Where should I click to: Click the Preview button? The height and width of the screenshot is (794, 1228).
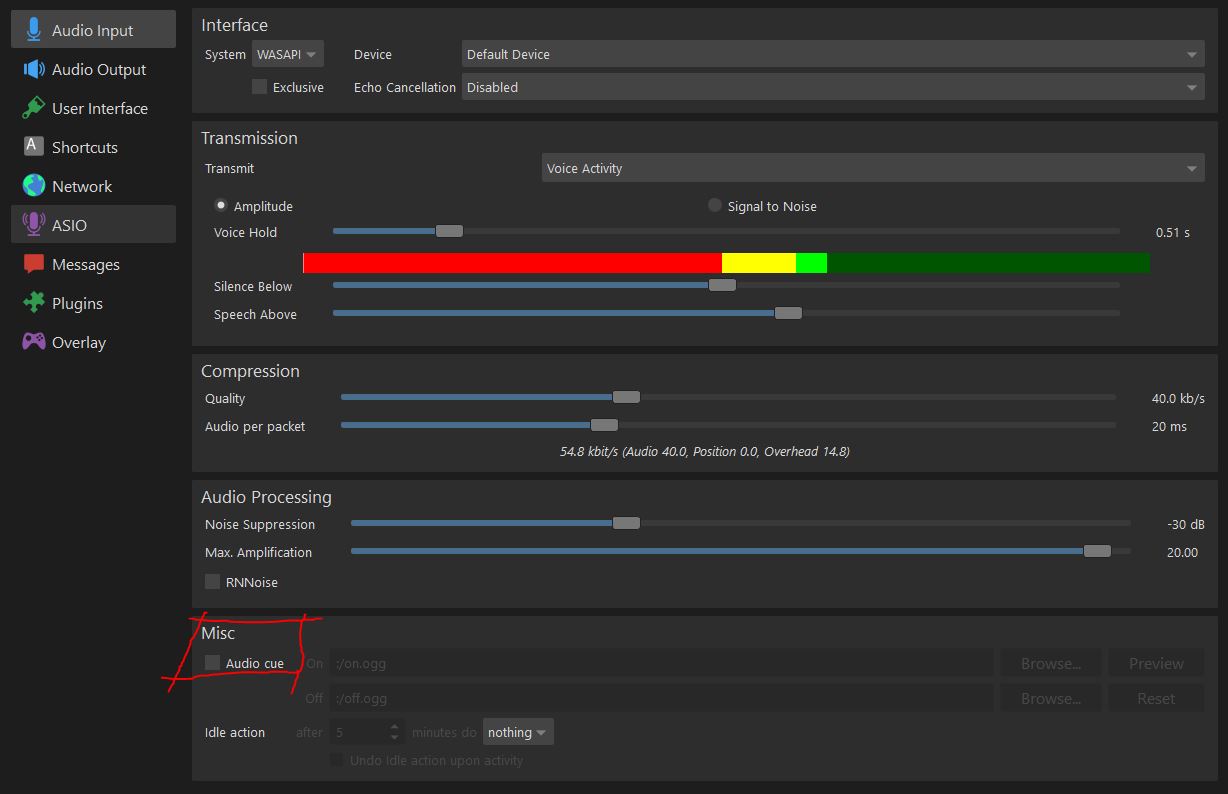[1156, 663]
